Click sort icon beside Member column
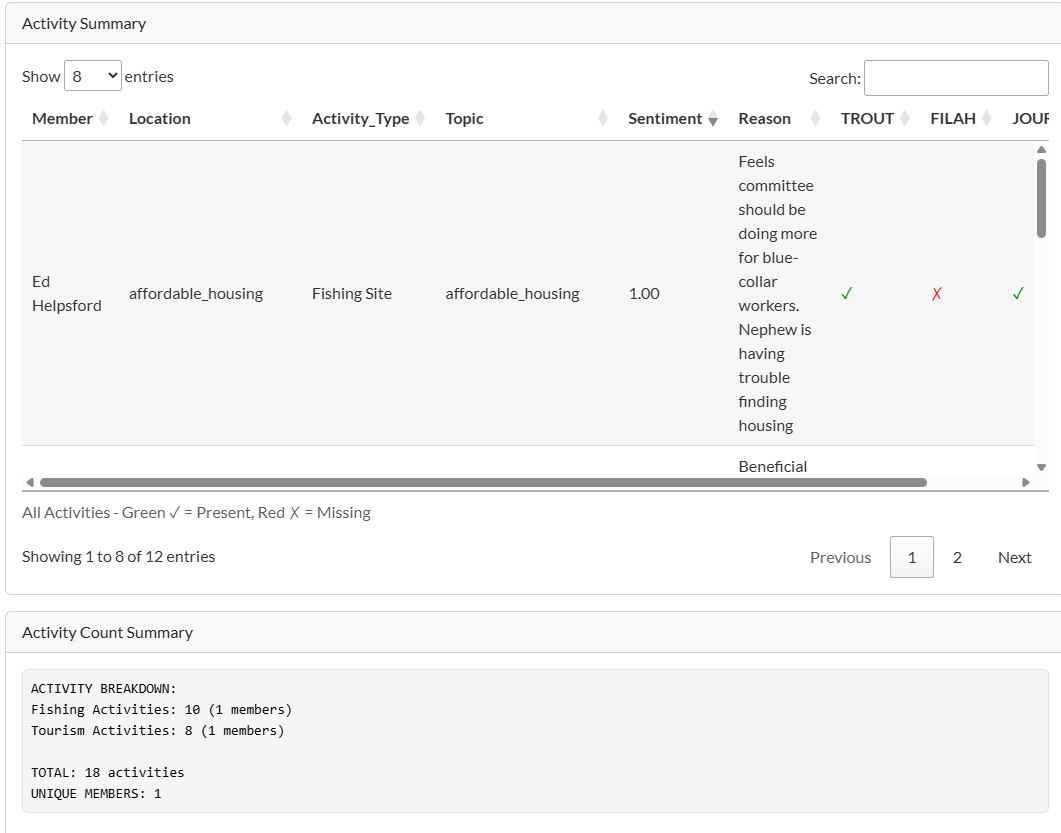Screen dimensions: 1061x833 click(103, 119)
